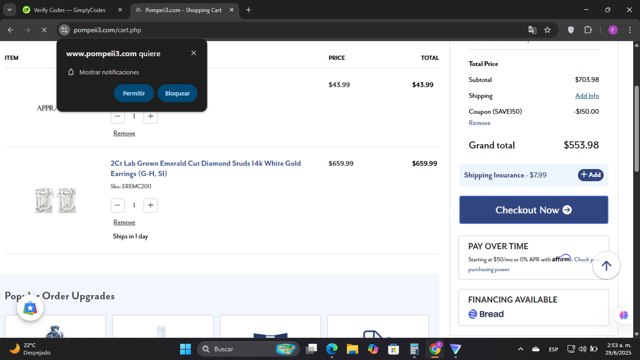Click Permitir to allow notifications

[x=133, y=93]
